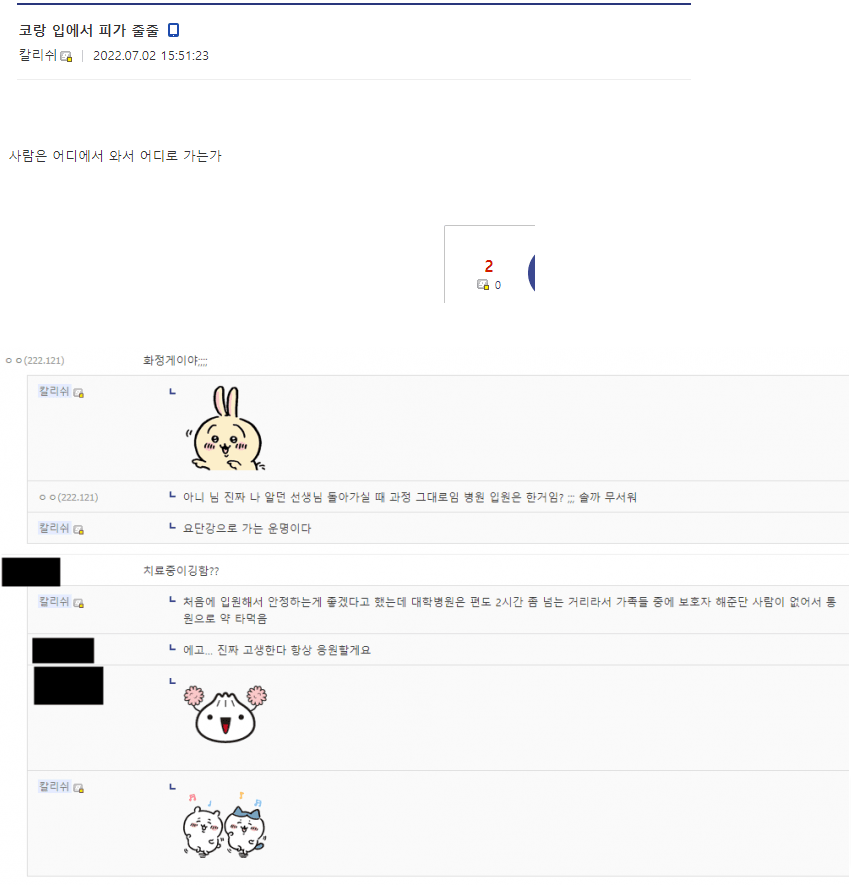
Task: Click gallog icon beside 칼리쉬 on 요단강 reply
Action: (78, 529)
